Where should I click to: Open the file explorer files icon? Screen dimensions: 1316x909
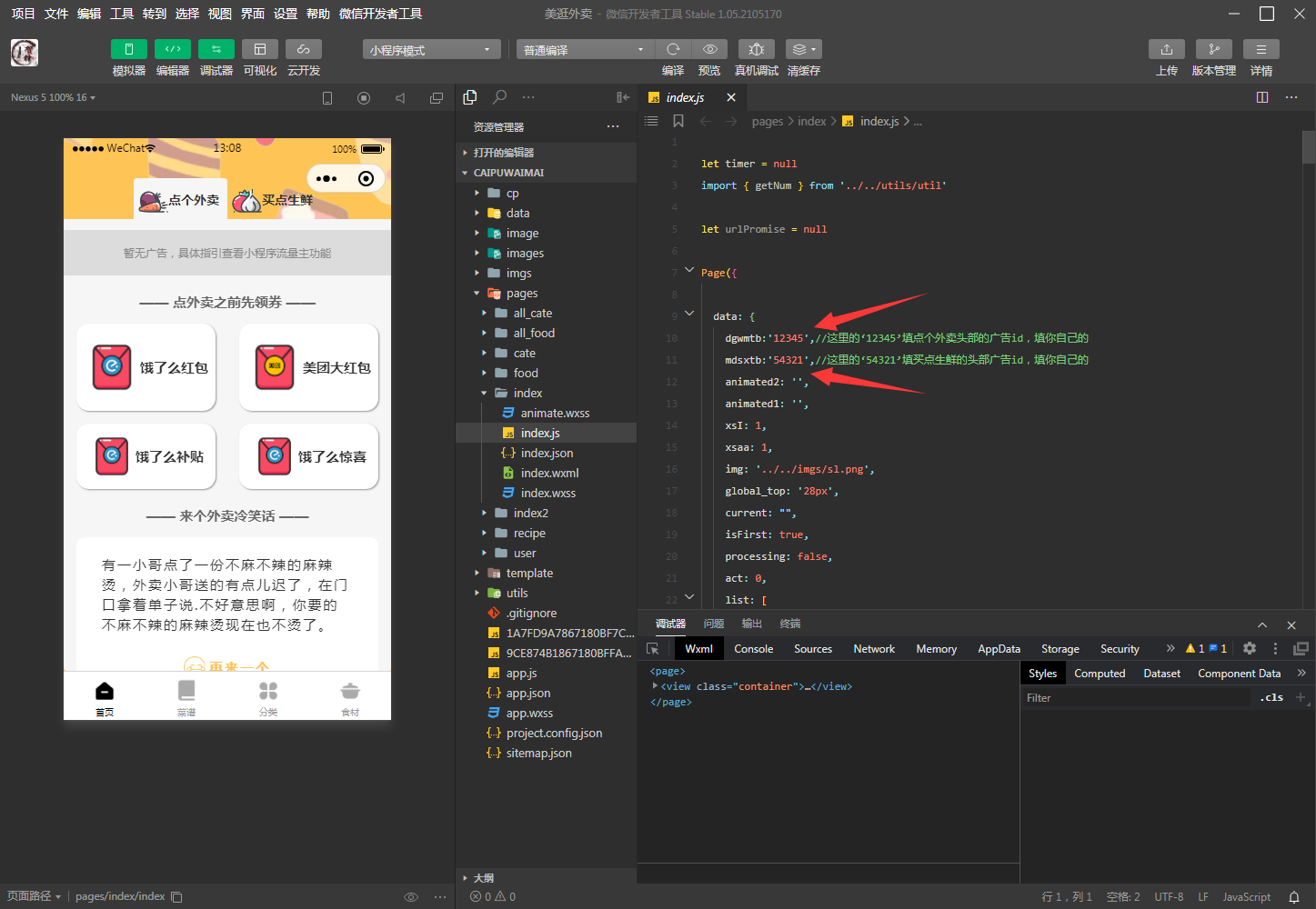(470, 97)
